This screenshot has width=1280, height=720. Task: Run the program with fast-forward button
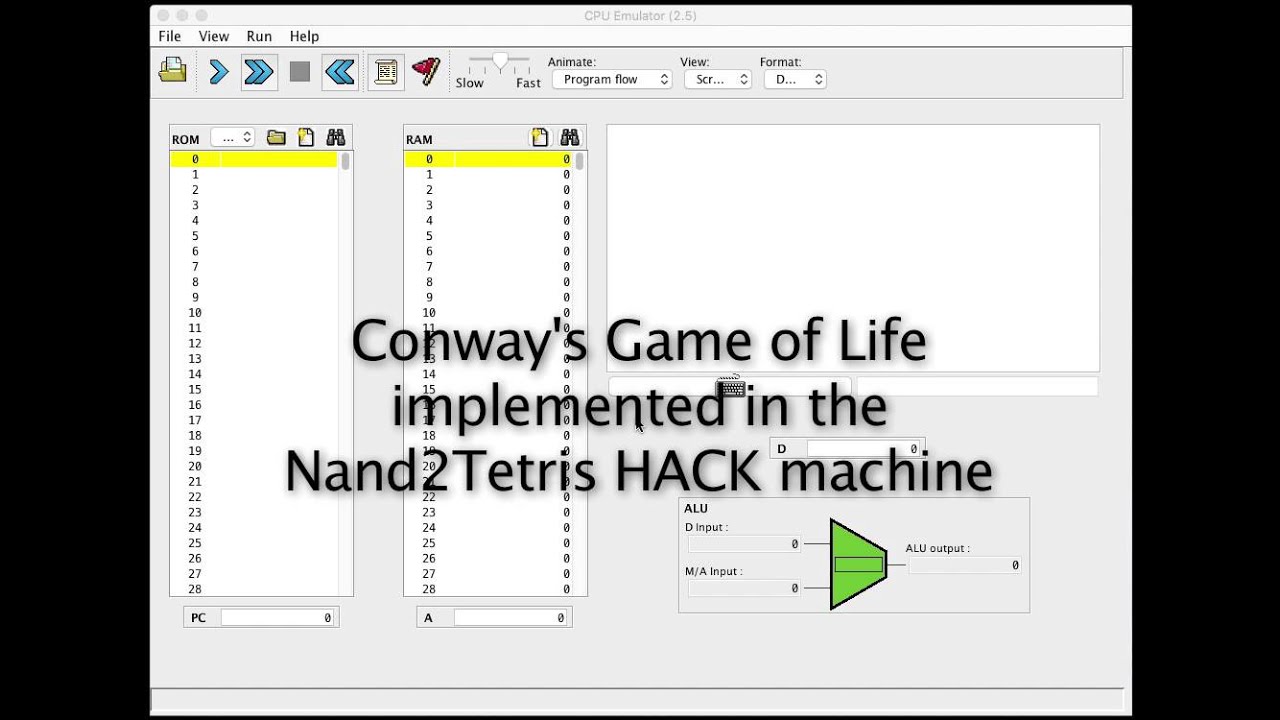259,72
